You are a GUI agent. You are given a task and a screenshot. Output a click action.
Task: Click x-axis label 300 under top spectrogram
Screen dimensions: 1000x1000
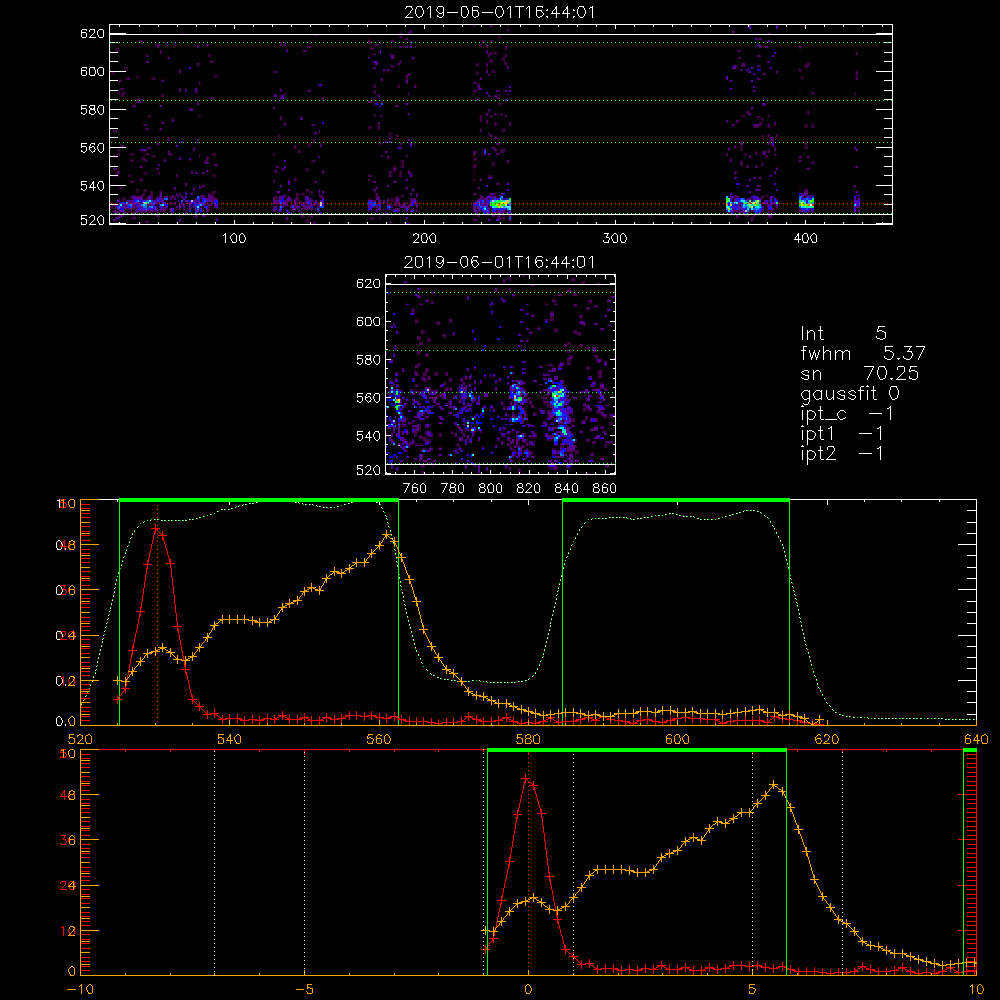pos(615,239)
